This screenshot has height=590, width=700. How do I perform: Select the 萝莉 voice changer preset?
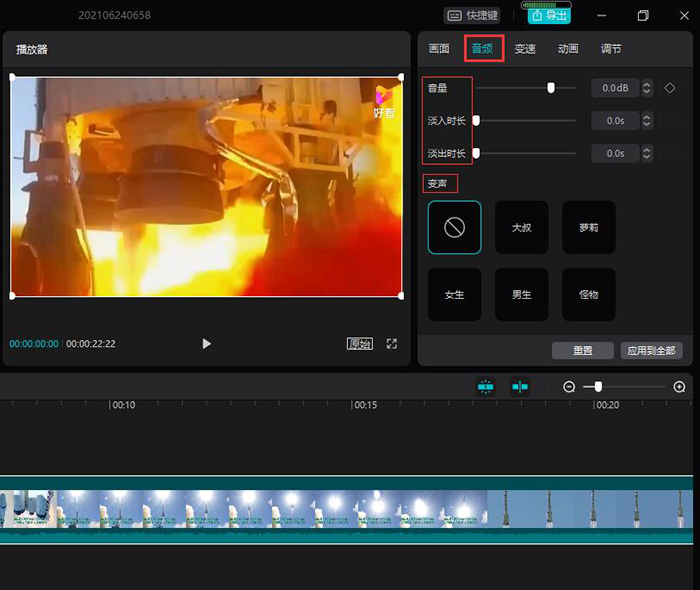[x=589, y=227]
